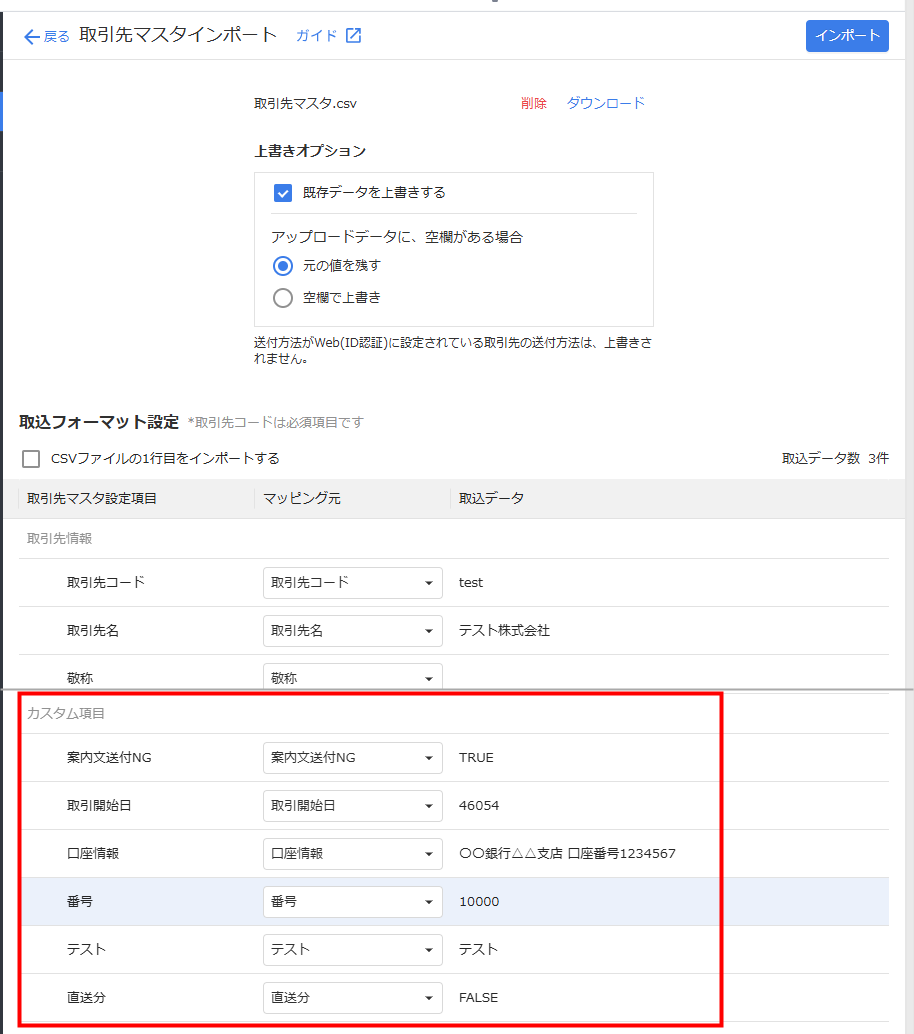Open the 案内文送付NG mapping dropdown
The width and height of the screenshot is (914, 1034).
pyautogui.click(x=352, y=758)
